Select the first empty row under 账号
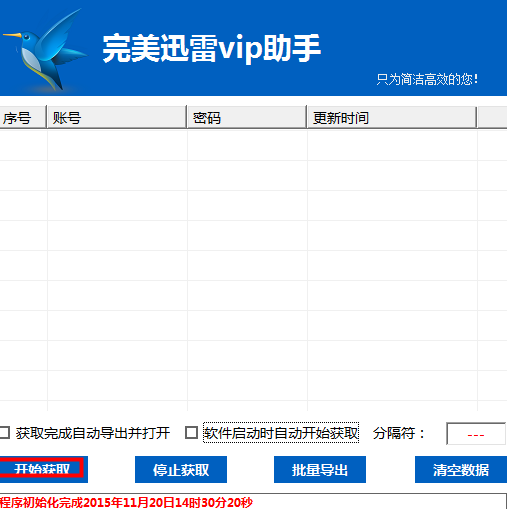The image size is (507, 509). (117, 146)
